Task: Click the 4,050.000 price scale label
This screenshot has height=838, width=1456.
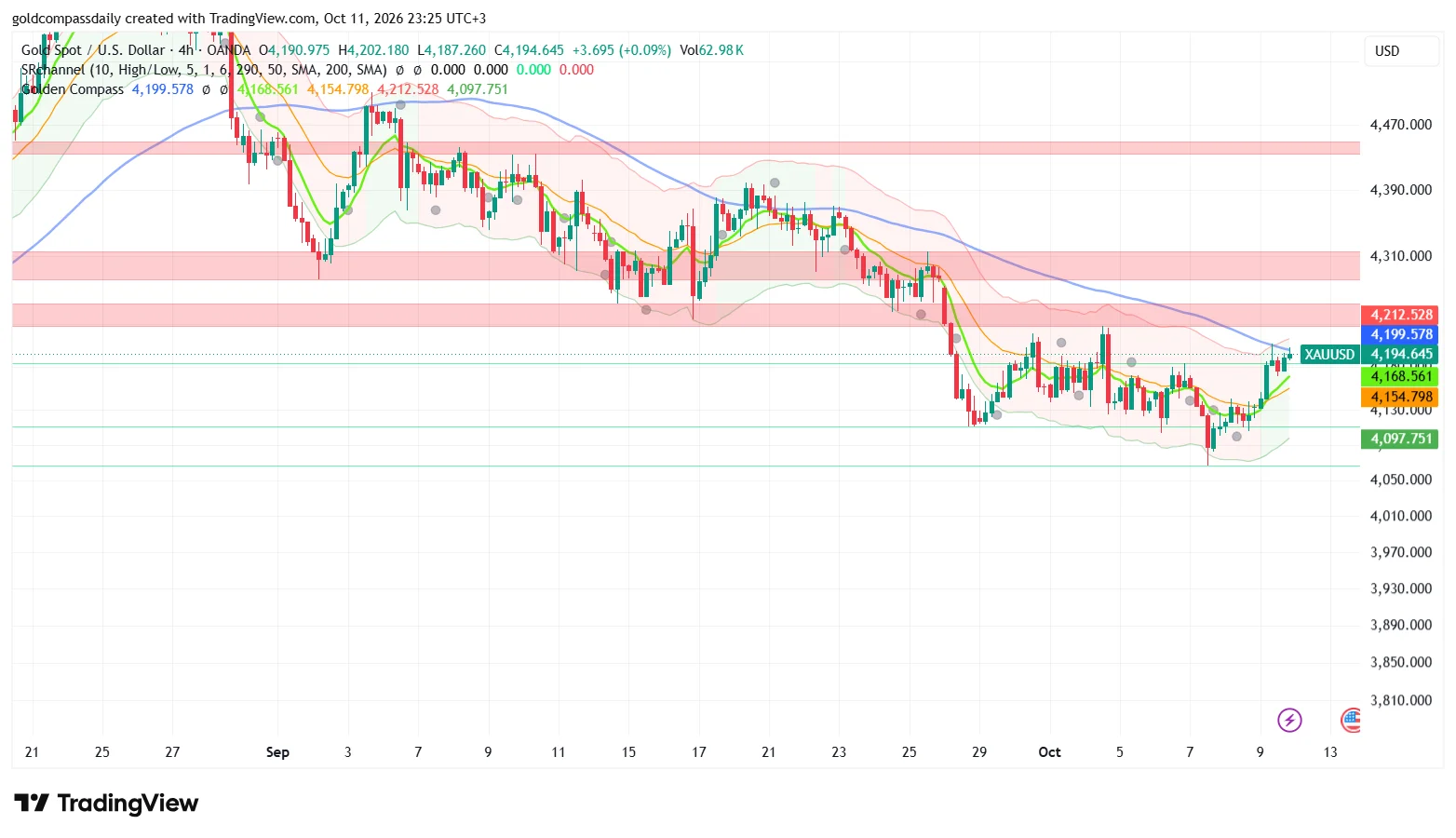Action: 1400,480
